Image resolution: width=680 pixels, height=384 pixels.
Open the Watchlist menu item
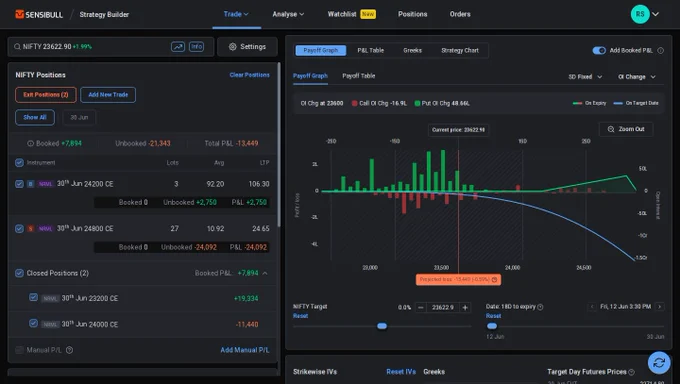pos(352,14)
